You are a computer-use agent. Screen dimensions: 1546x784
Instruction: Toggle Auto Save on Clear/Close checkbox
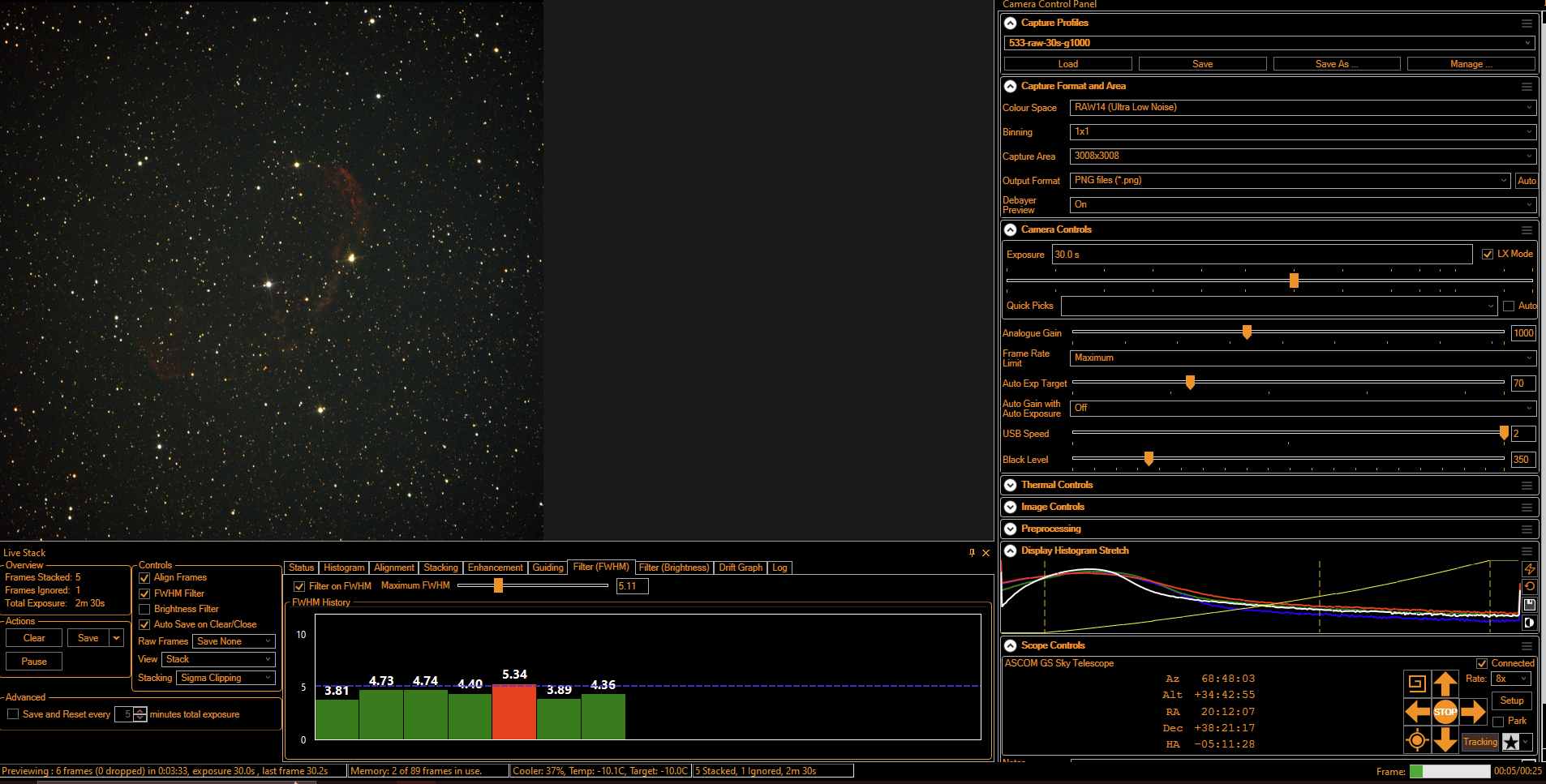(x=144, y=624)
